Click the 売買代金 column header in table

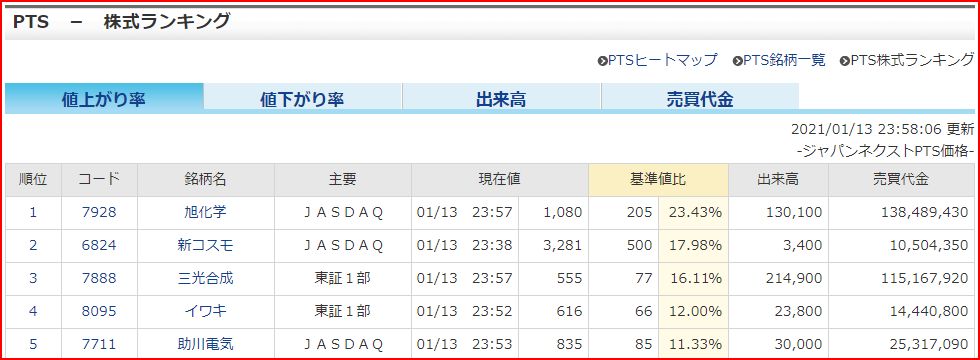[901, 180]
